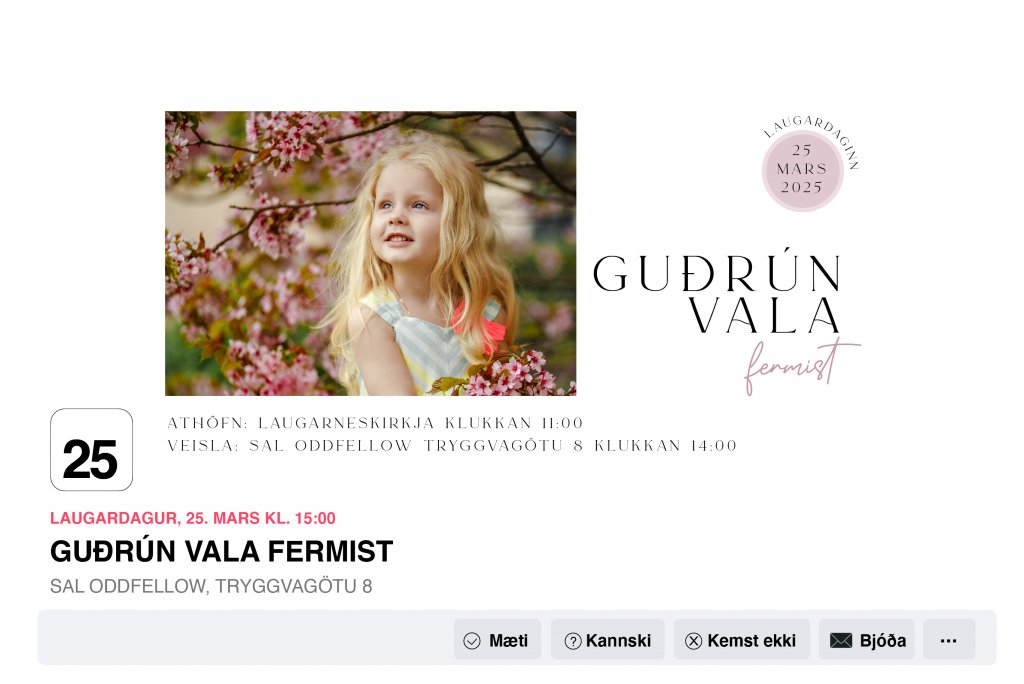Open the three-dots more options menu
The width and height of the screenshot is (1024, 684).
(x=949, y=640)
